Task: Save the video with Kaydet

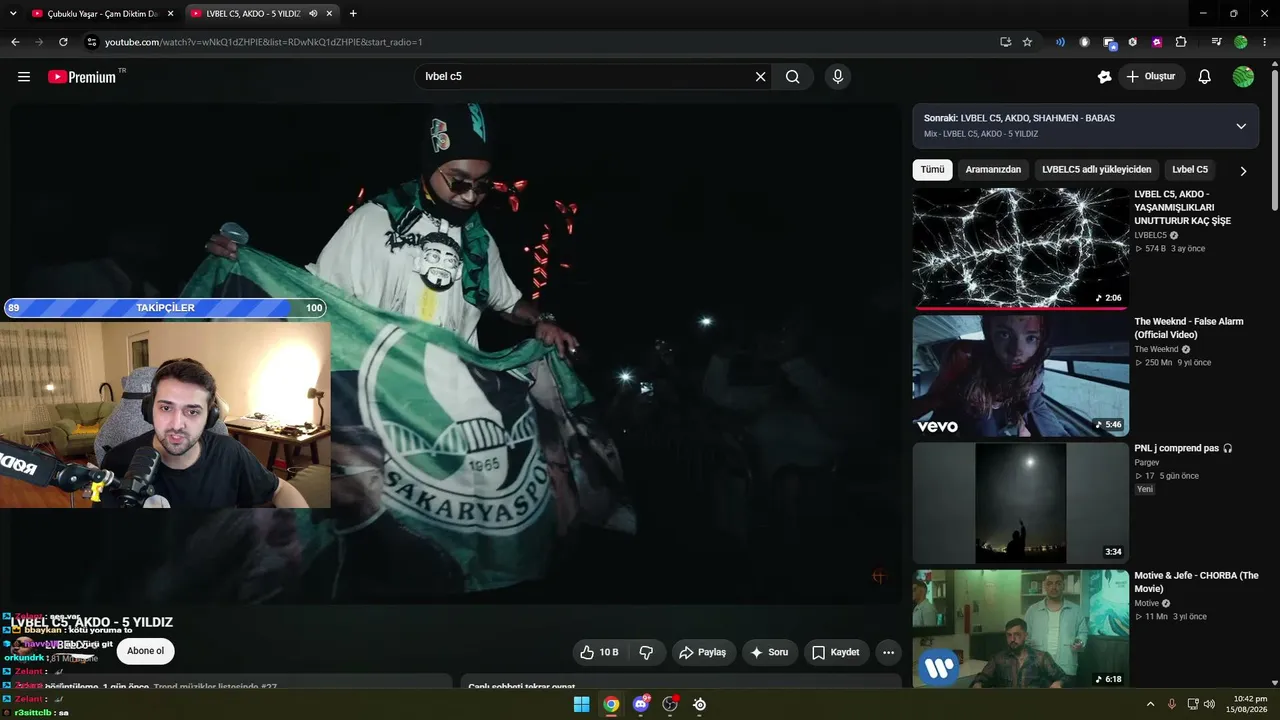Action: (836, 652)
